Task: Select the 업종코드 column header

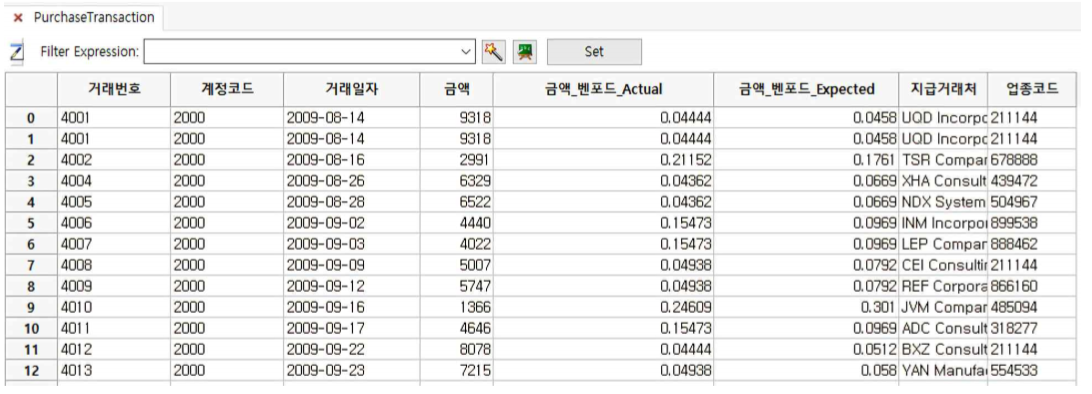Action: pos(1033,89)
